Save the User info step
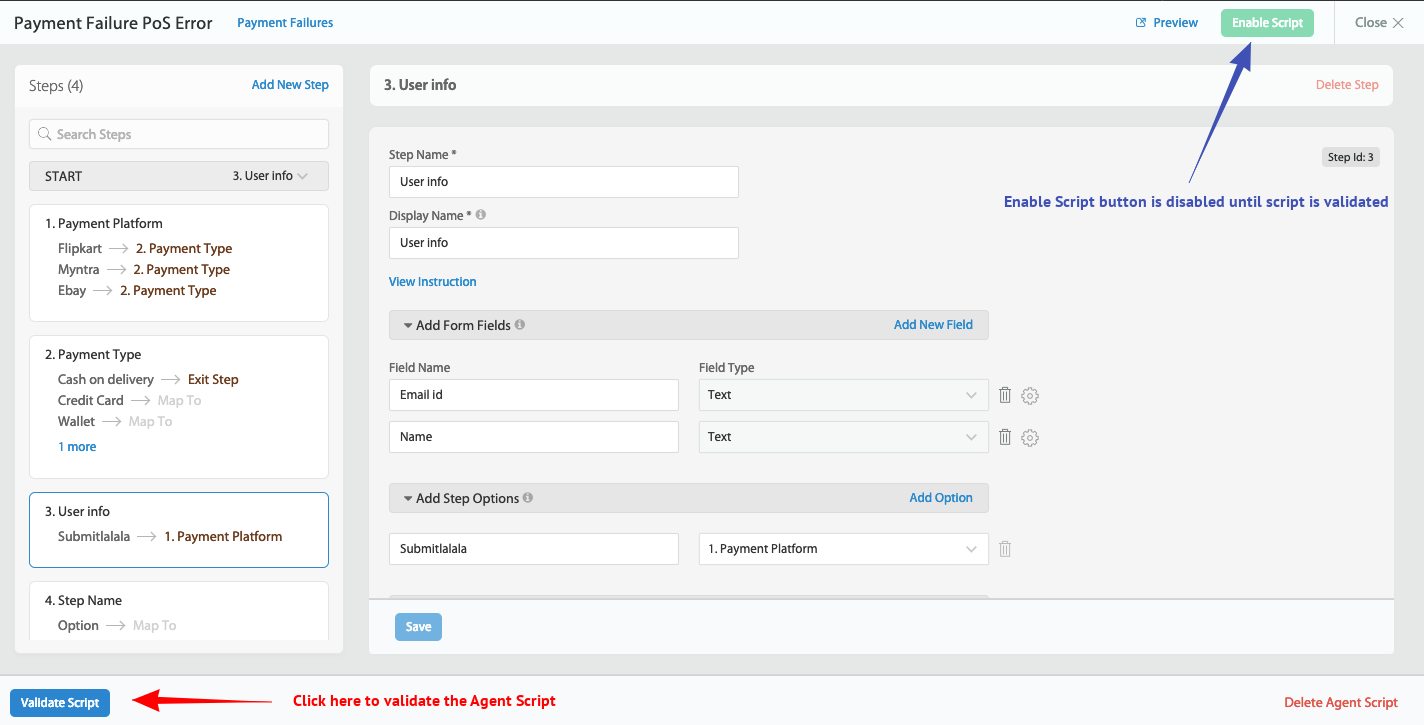This screenshot has width=1424, height=725. tap(418, 626)
